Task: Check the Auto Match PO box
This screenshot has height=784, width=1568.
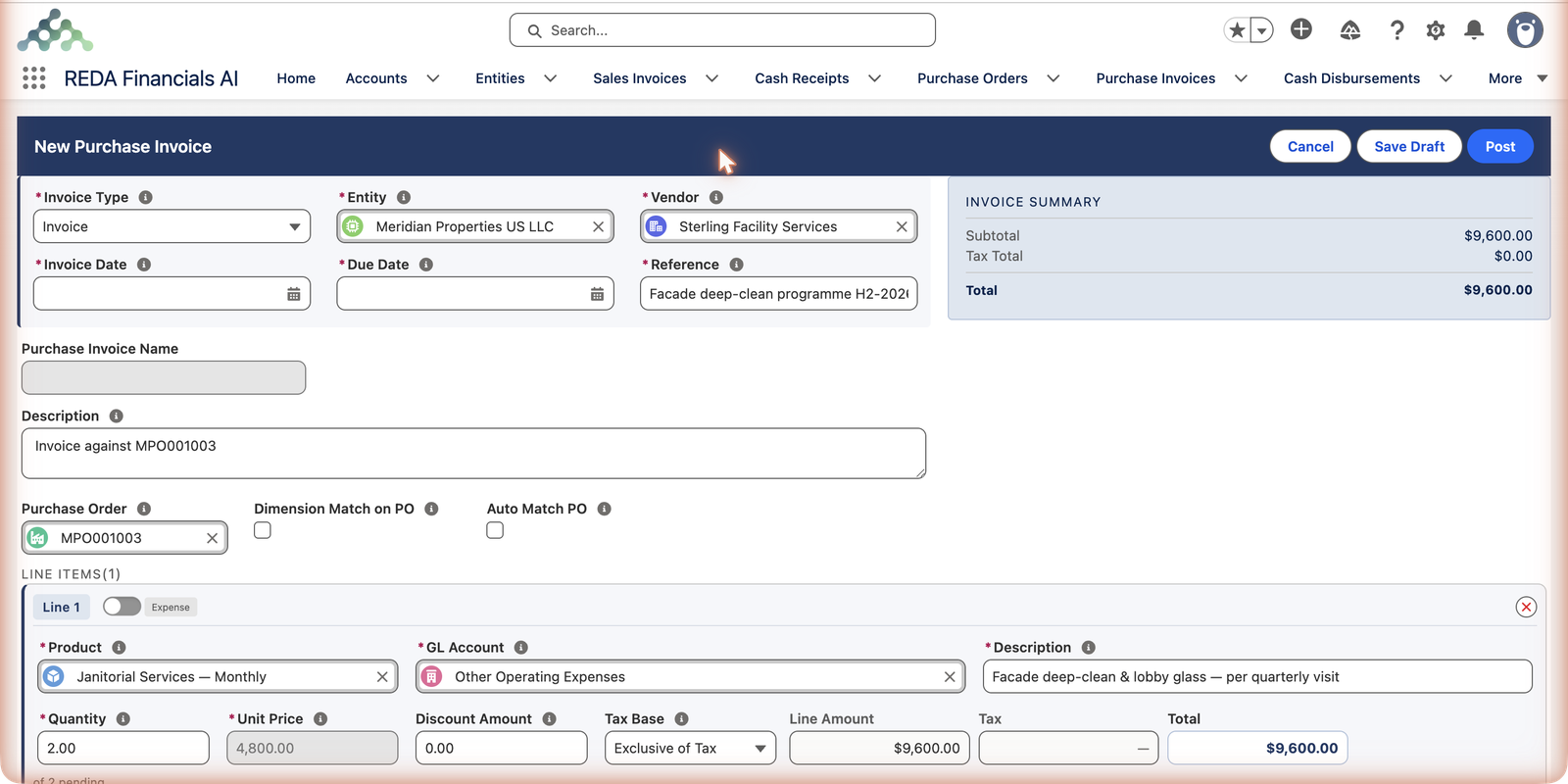Action: (495, 530)
